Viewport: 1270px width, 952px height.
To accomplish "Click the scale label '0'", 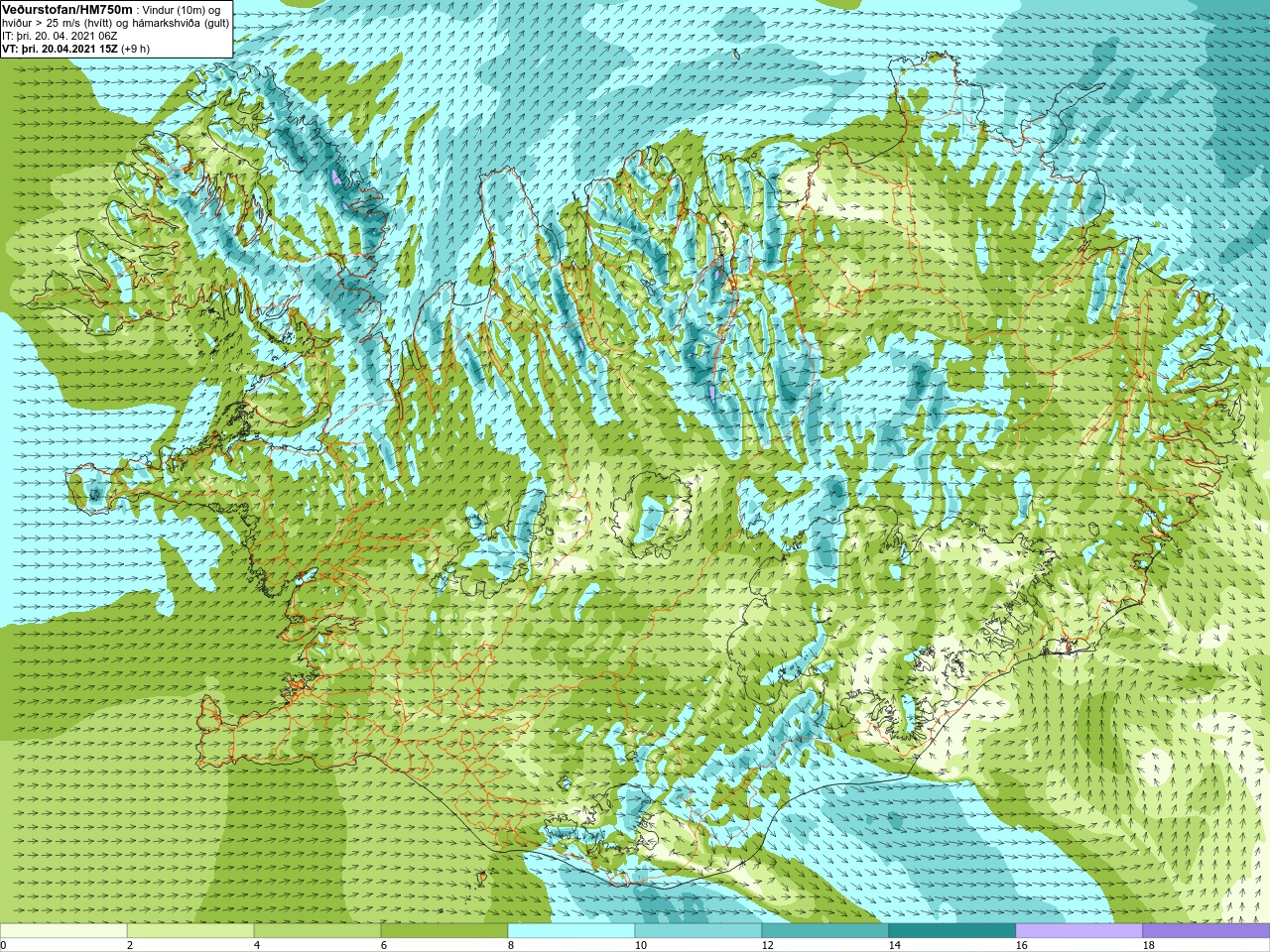I will [x=4, y=945].
